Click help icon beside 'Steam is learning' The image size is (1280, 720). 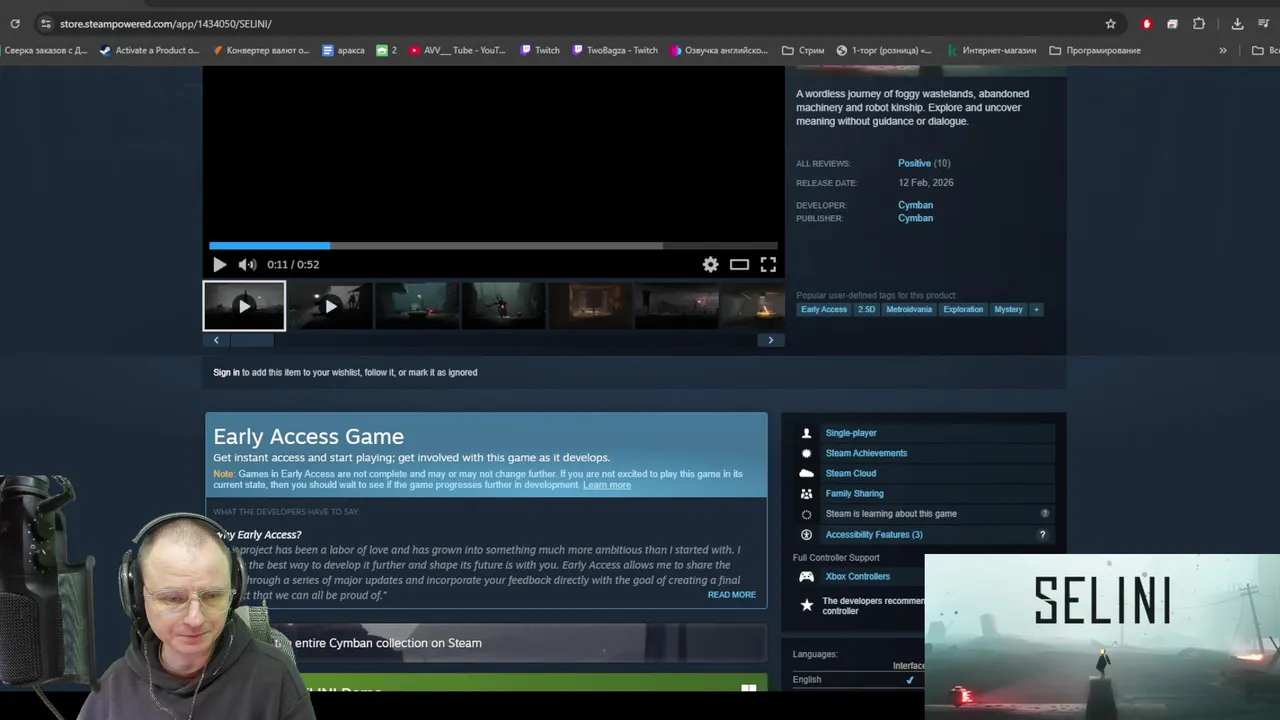1044,514
